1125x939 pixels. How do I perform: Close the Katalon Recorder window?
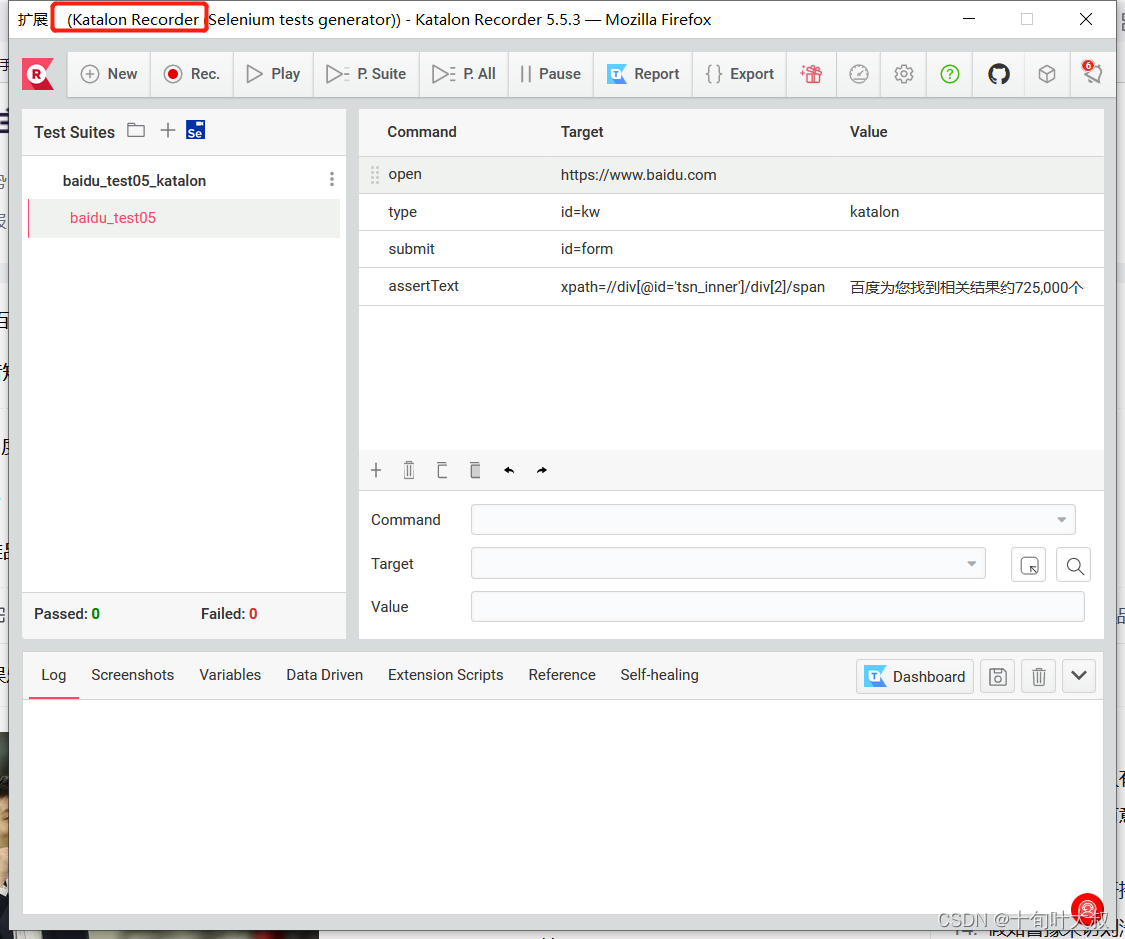click(1086, 19)
